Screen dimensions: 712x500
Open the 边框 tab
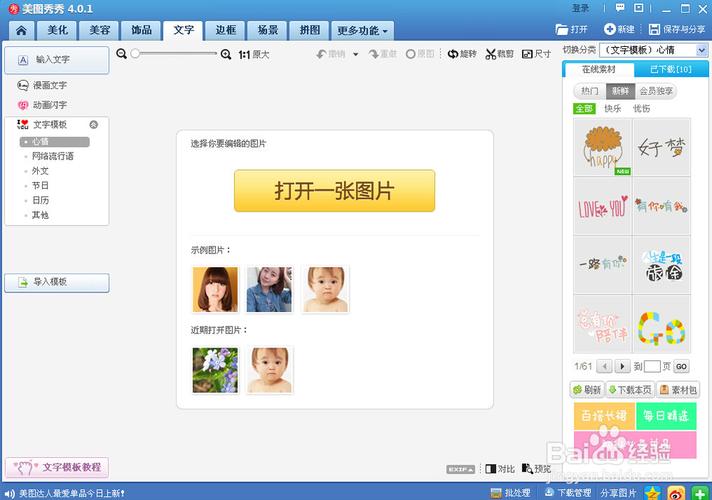point(226,30)
